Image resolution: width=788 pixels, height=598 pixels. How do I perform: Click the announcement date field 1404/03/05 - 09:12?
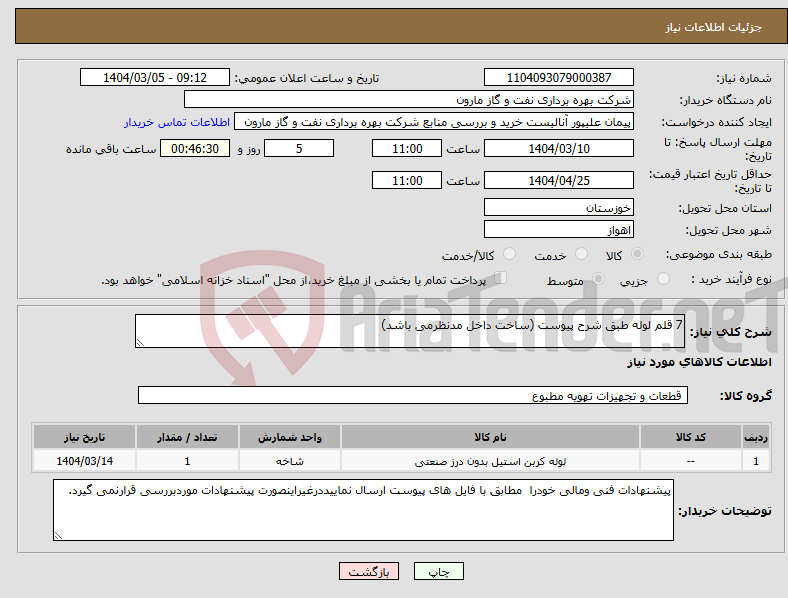(155, 77)
